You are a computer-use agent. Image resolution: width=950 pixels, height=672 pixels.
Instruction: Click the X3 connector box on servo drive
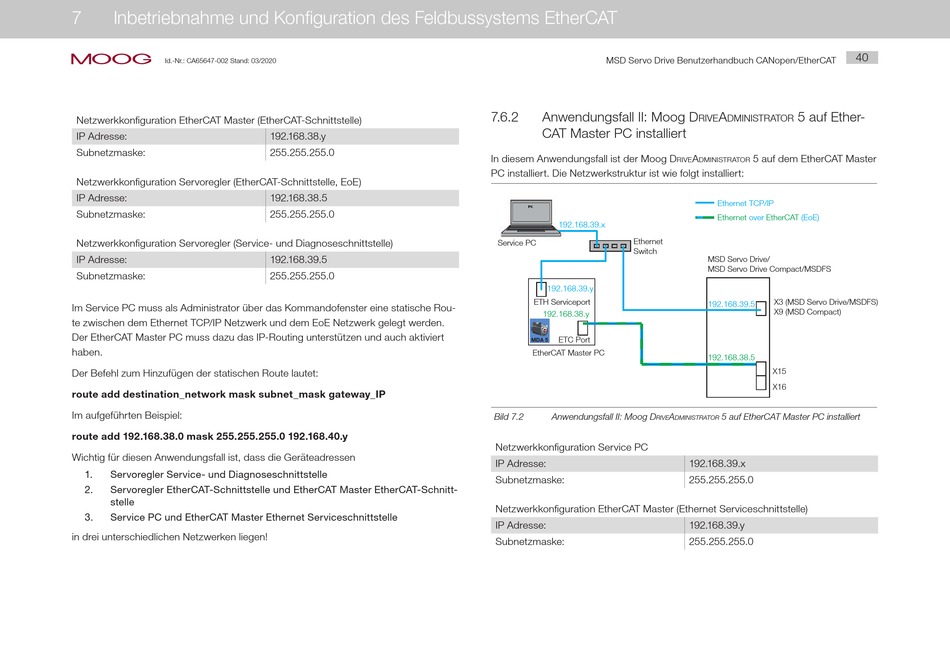point(761,308)
